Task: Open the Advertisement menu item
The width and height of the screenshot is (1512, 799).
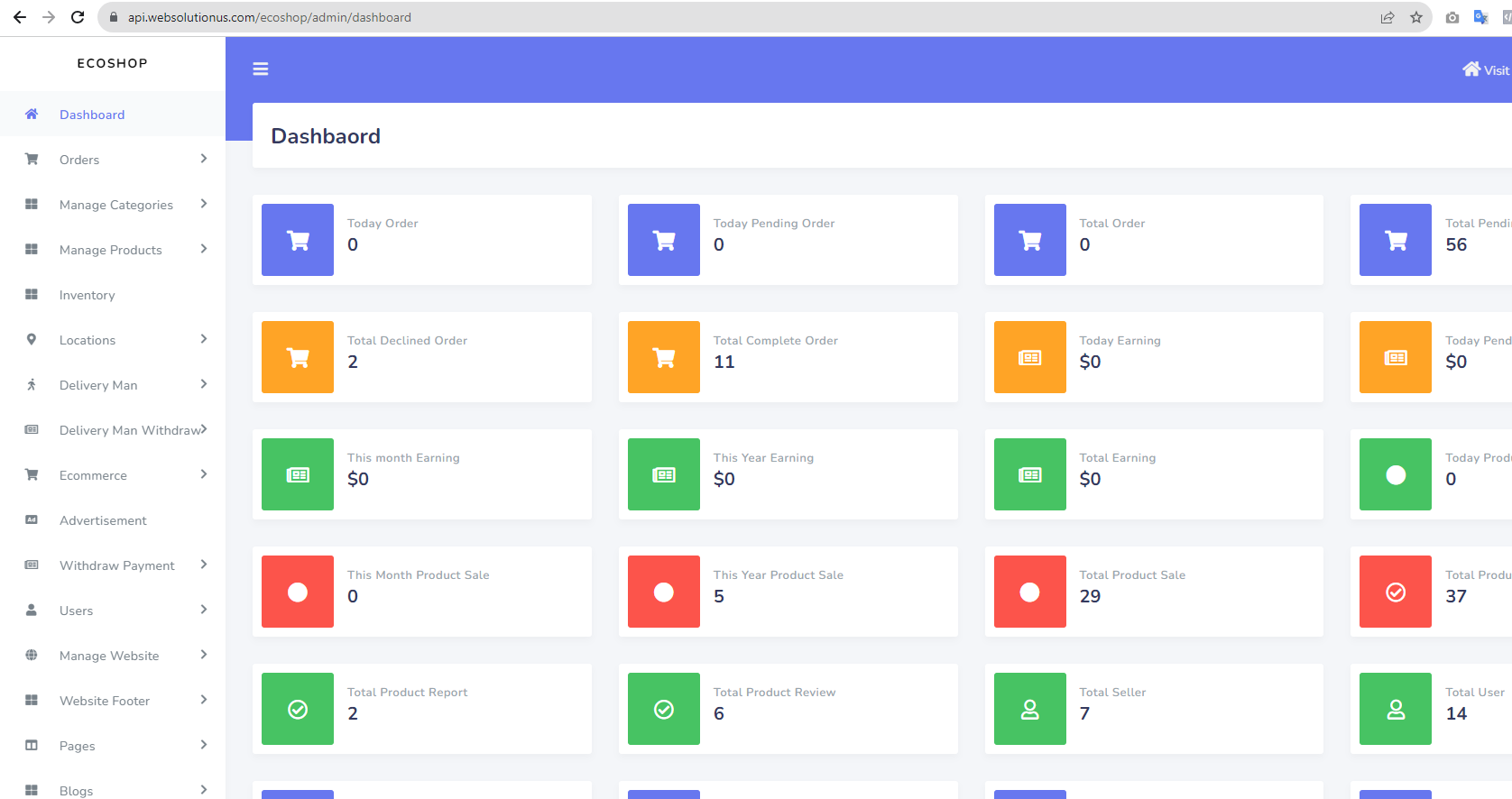Action: 113,520
